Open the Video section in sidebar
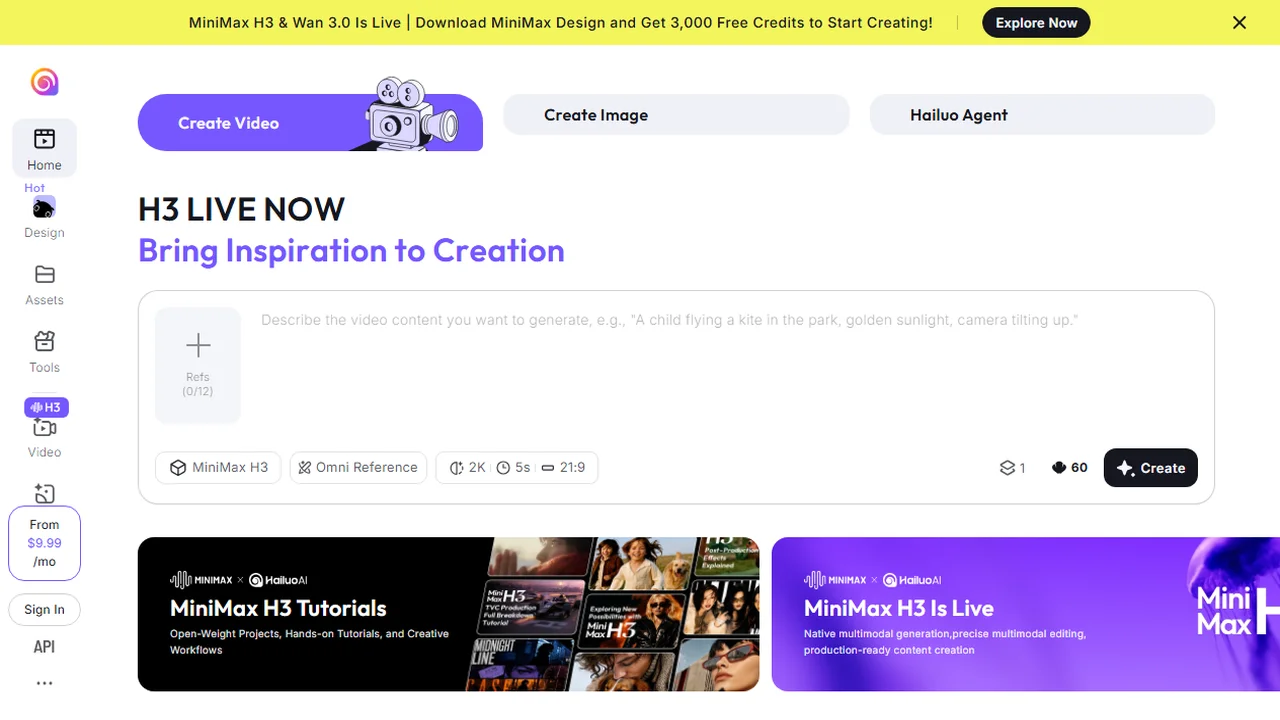Screen dimensions: 1280x720 [x=44, y=437]
